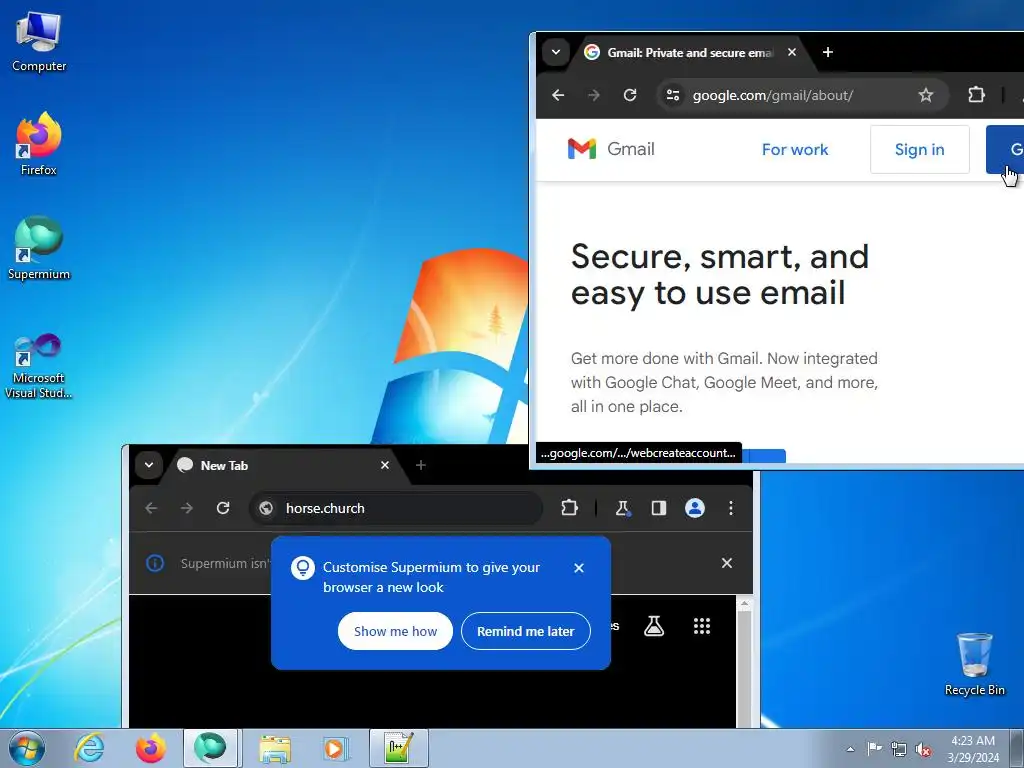The width and height of the screenshot is (1024, 768).
Task: Launch Firefox from the taskbar
Action: tap(150, 748)
